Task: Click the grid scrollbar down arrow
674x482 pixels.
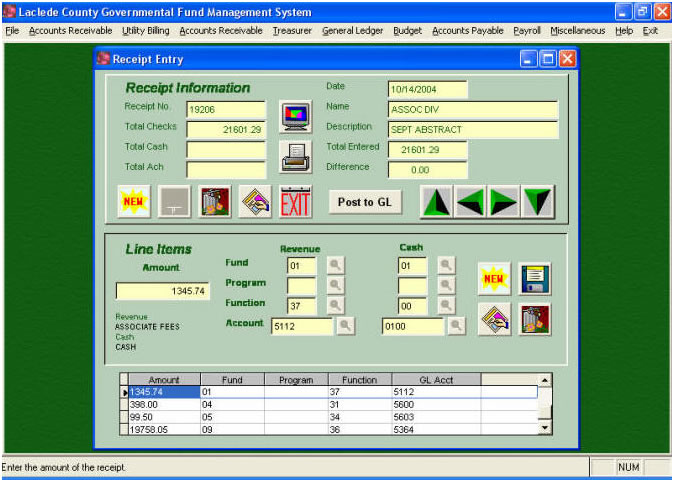Action: (545, 428)
